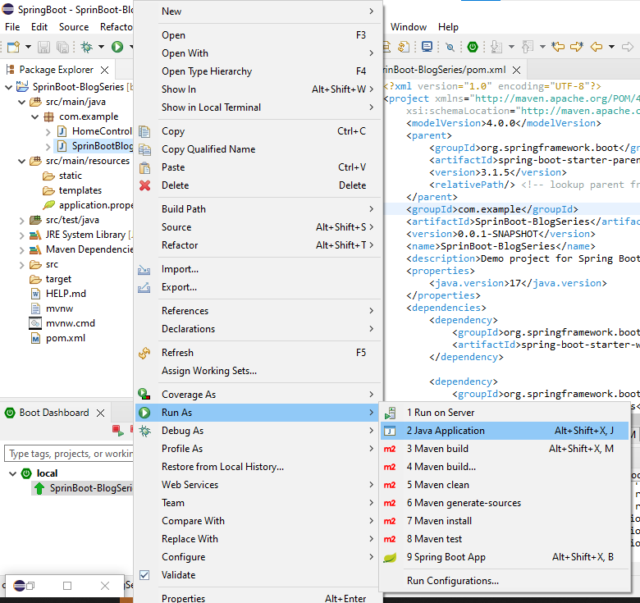Select HELP.md in Package Explorer
Viewport: 640px width, 603px height.
click(66, 294)
